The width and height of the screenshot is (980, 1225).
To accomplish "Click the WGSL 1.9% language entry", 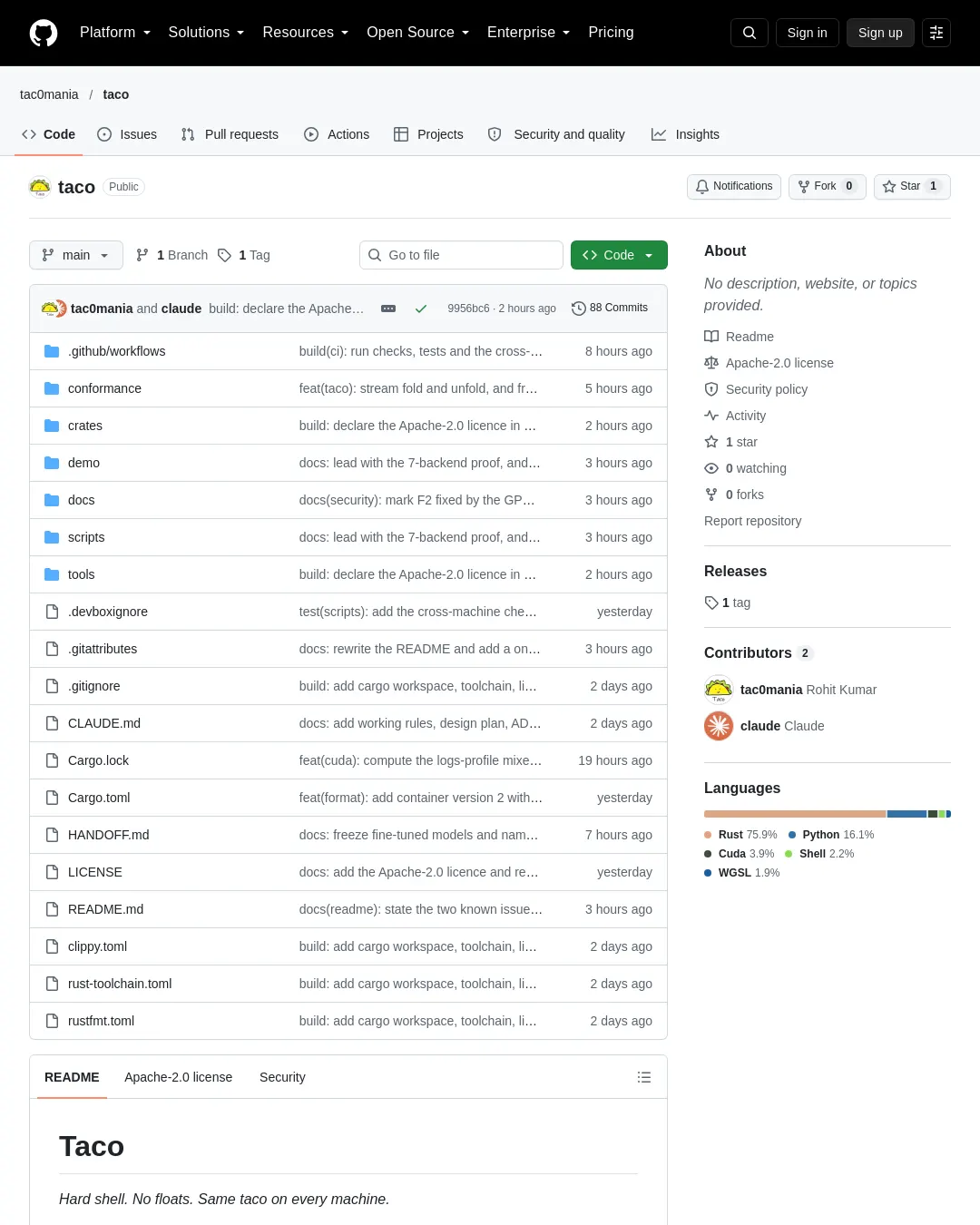I will [742, 873].
